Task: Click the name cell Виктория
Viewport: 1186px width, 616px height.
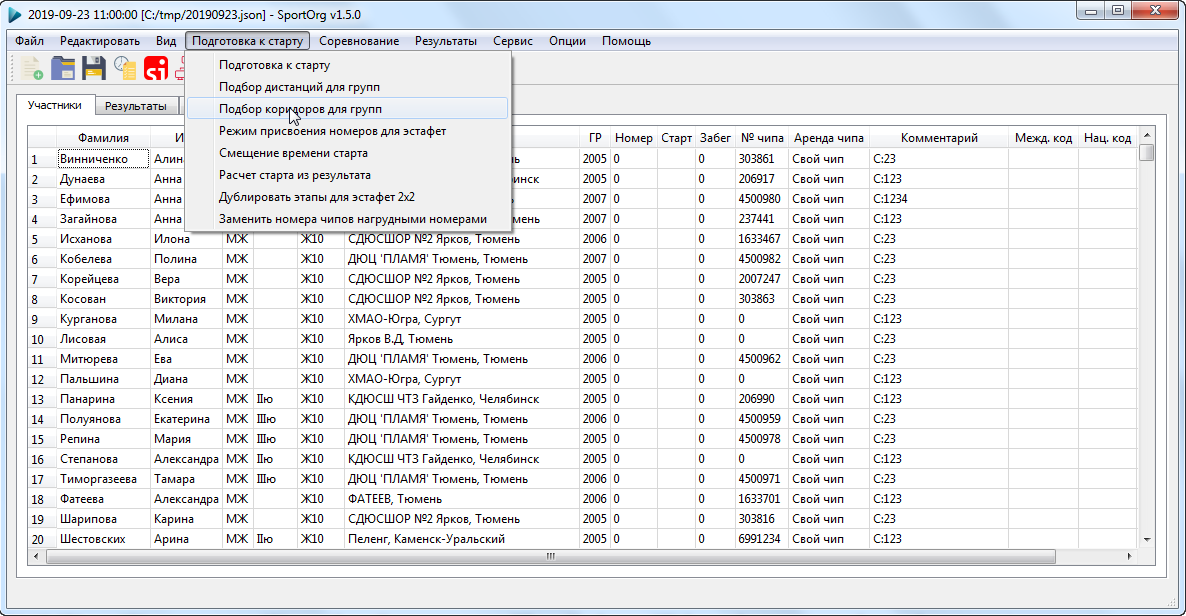Action: 186,299
